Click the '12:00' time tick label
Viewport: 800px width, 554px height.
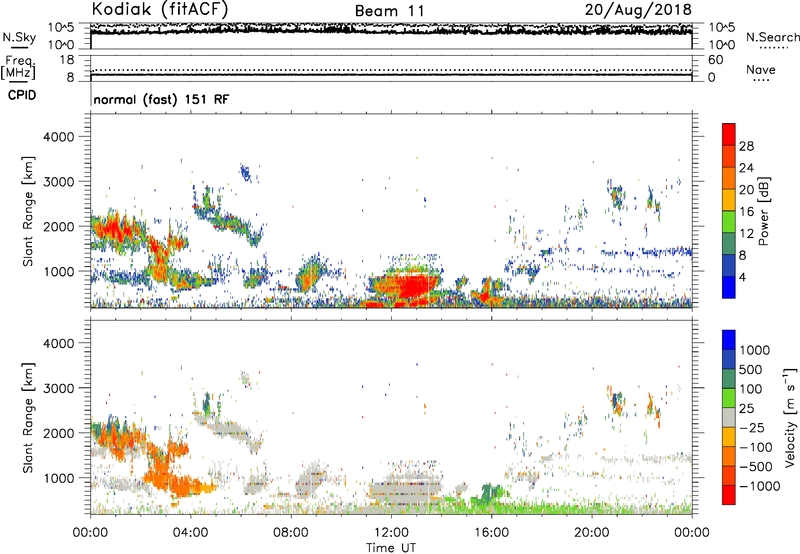point(391,533)
